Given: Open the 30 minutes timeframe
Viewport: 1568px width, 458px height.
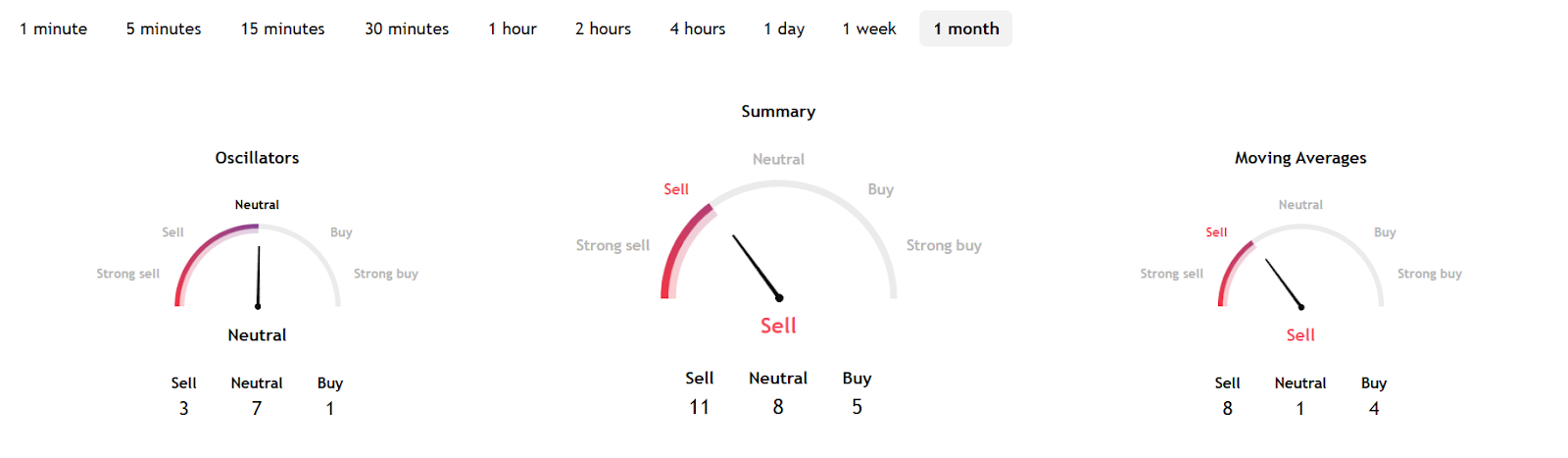Looking at the screenshot, I should [x=407, y=29].
